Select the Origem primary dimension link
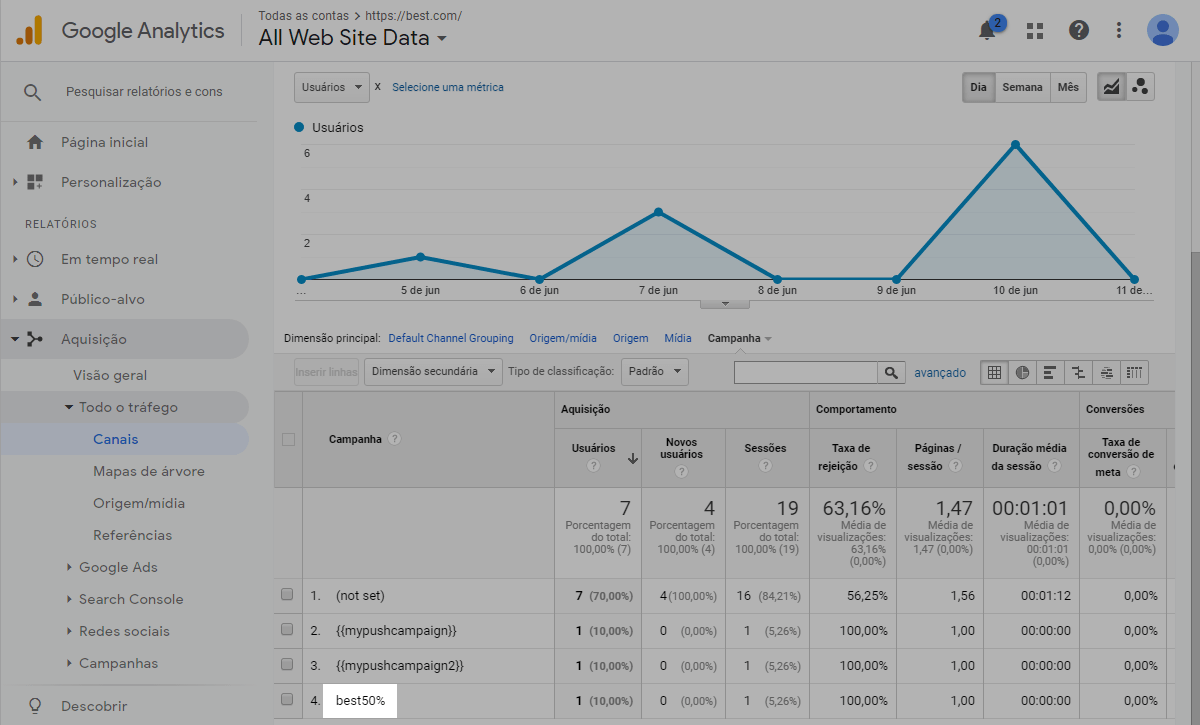The image size is (1200, 725). click(630, 338)
